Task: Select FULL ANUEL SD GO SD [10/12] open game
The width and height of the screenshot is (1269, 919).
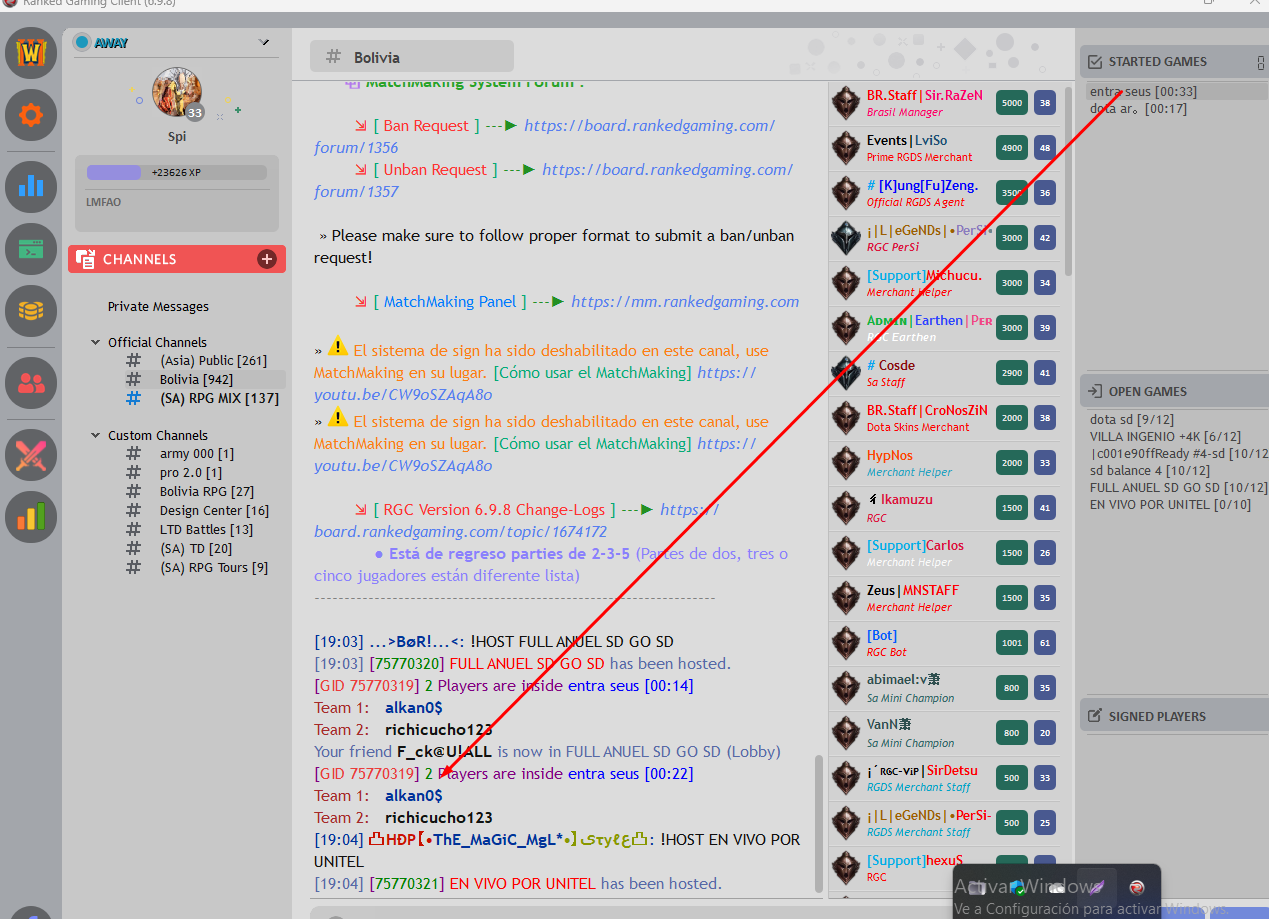Action: point(1179,488)
